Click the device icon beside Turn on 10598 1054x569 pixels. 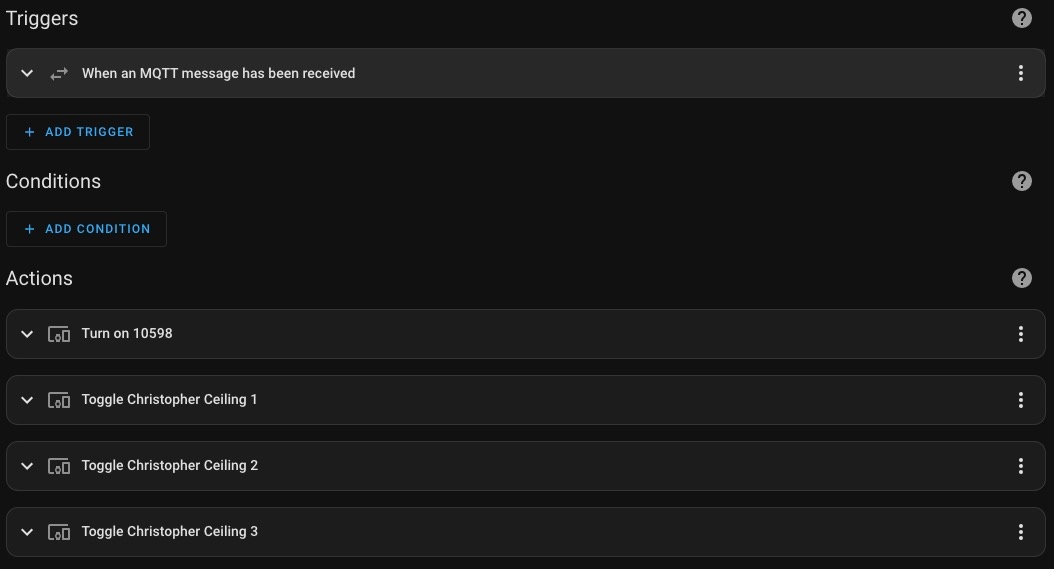point(59,334)
